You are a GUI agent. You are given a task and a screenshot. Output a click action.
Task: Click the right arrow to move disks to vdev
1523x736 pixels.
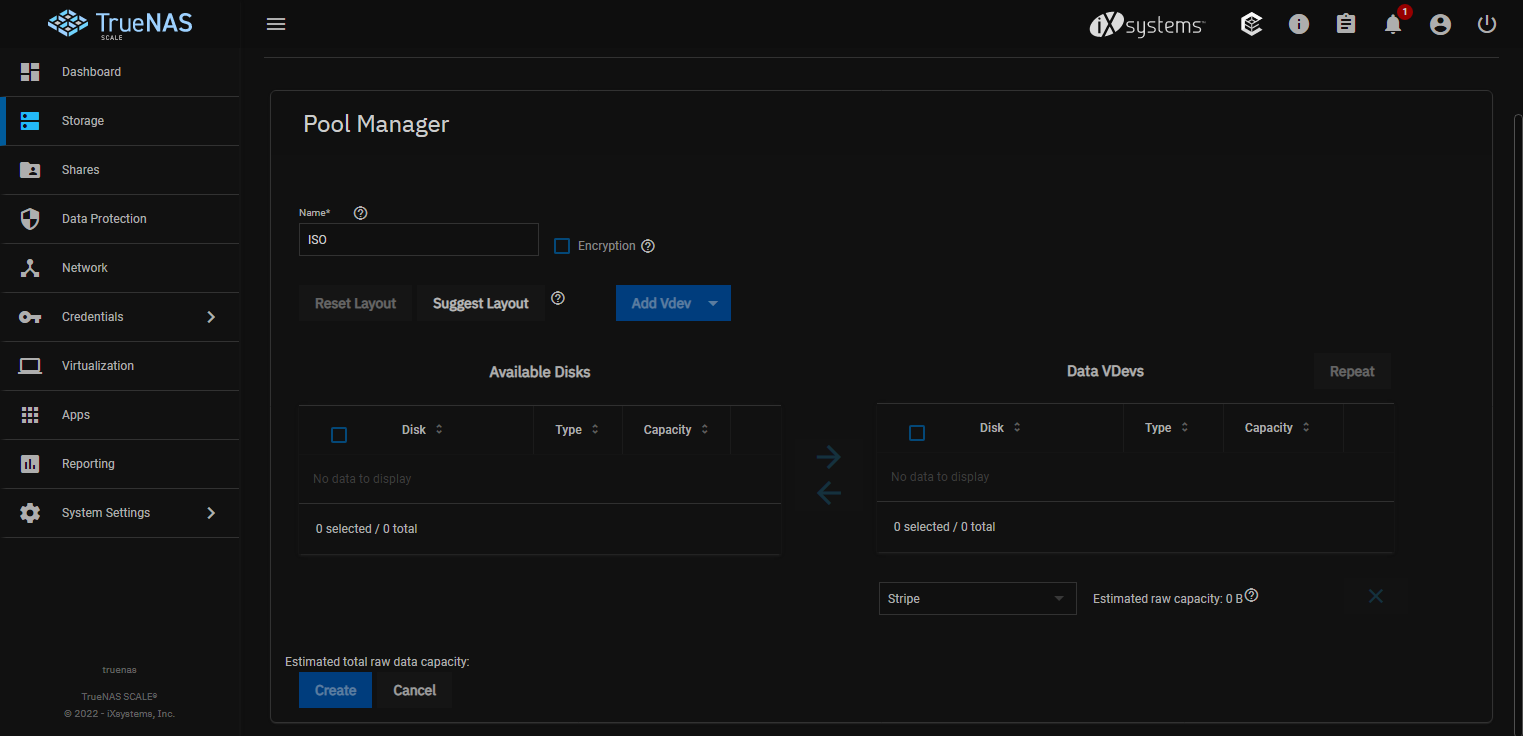tap(828, 457)
